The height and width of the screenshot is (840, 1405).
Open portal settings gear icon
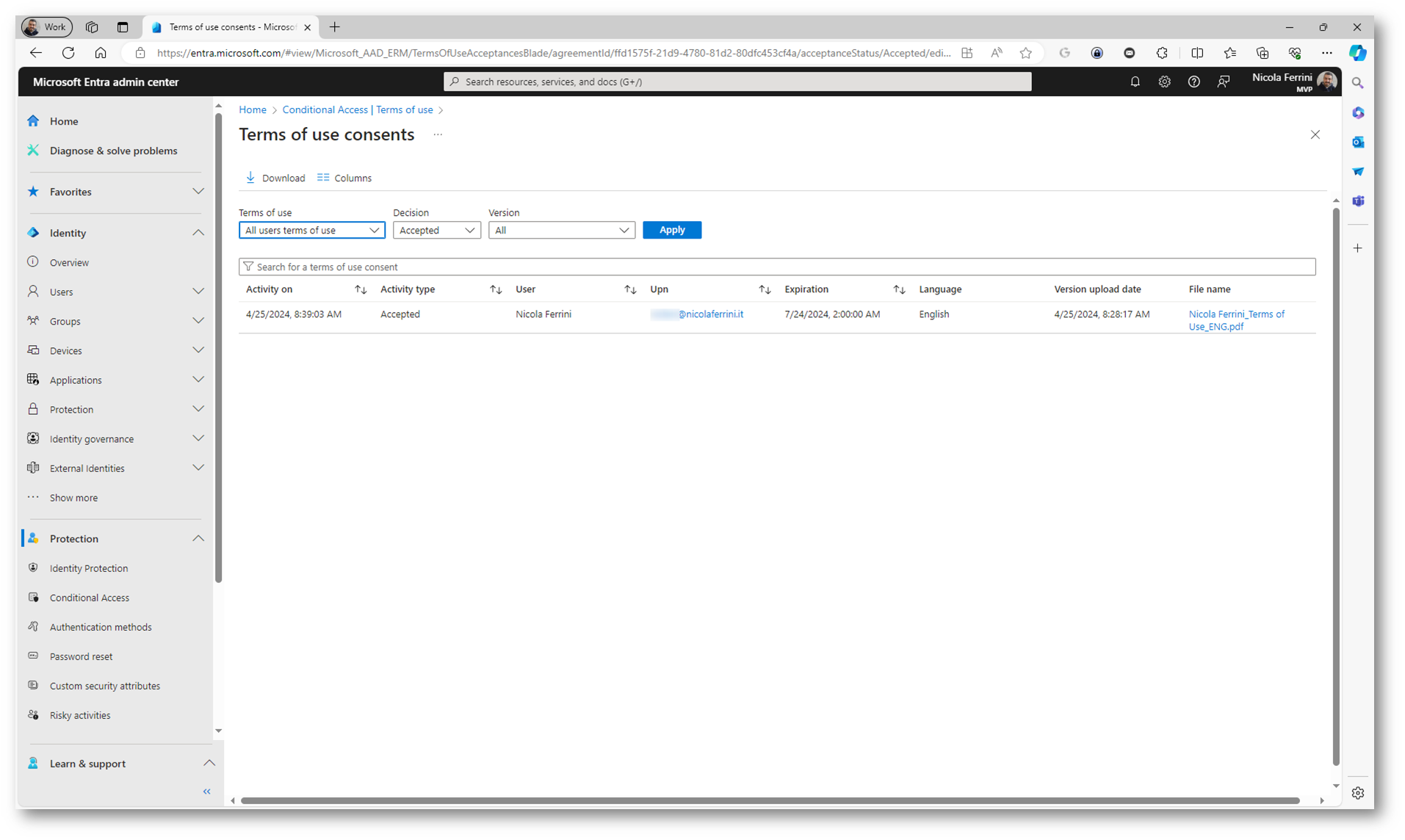pyautogui.click(x=1164, y=82)
